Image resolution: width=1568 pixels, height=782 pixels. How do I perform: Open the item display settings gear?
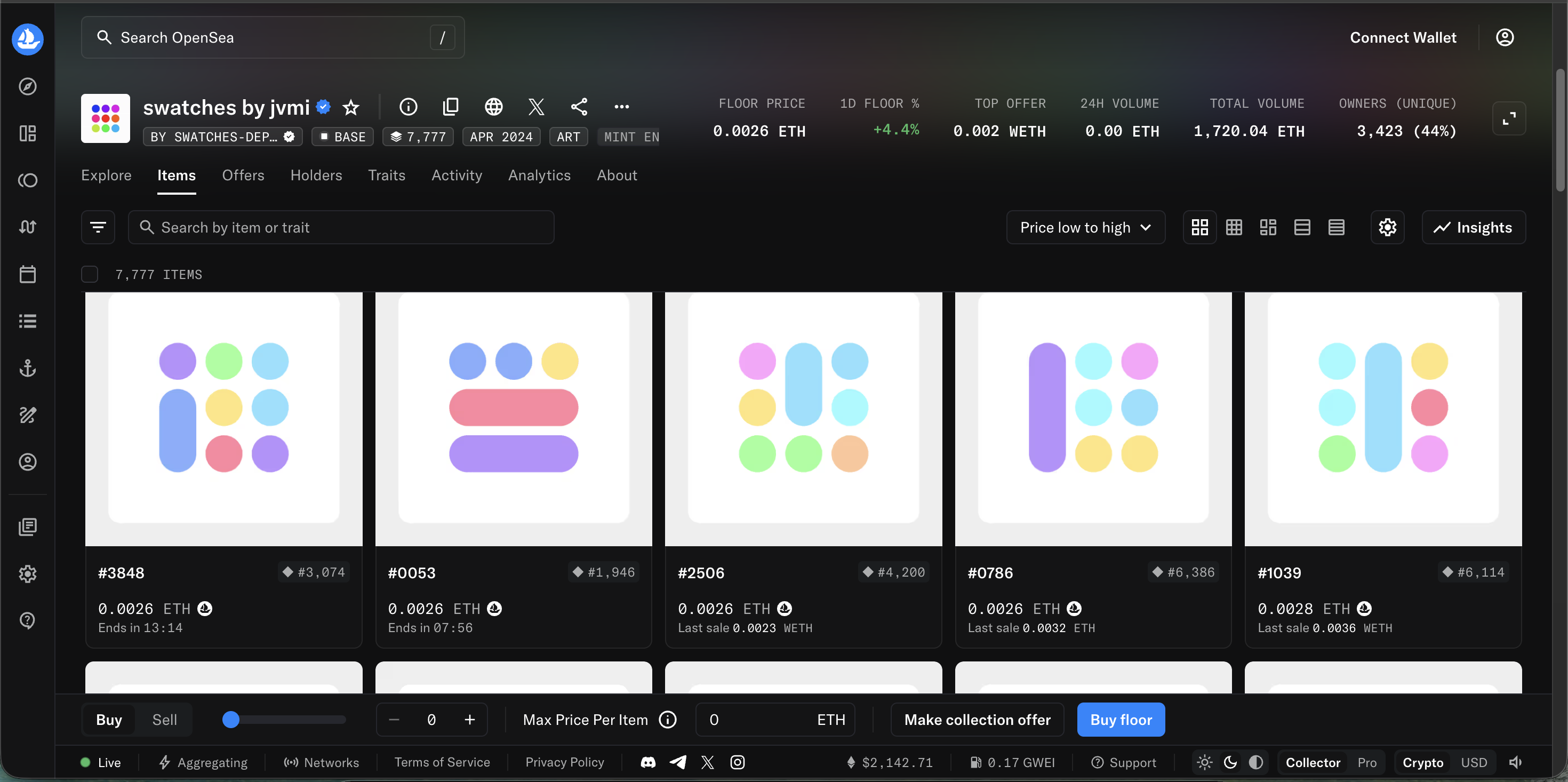click(x=1387, y=227)
